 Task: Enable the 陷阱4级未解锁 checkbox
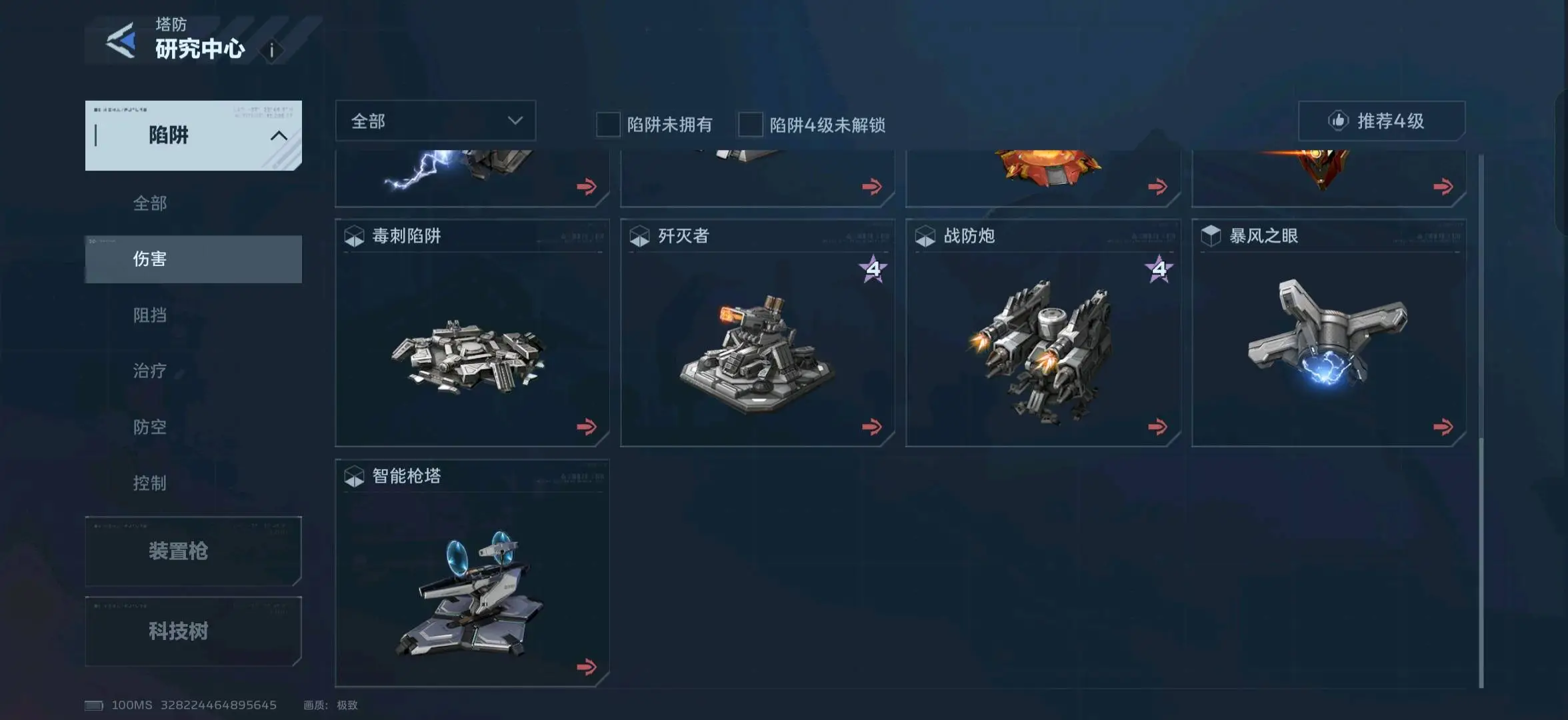[750, 125]
